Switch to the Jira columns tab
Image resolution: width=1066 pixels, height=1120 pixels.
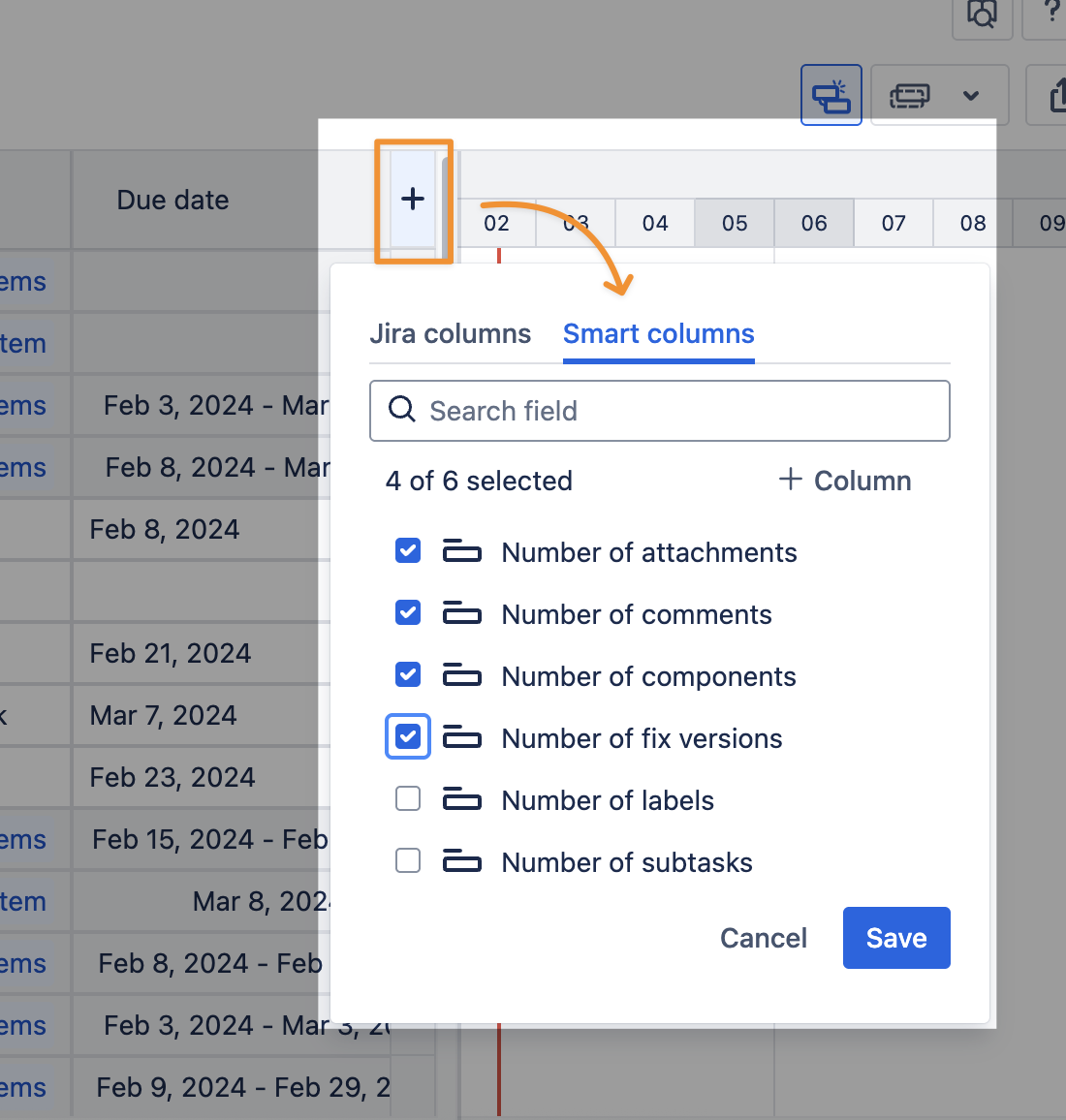click(450, 334)
